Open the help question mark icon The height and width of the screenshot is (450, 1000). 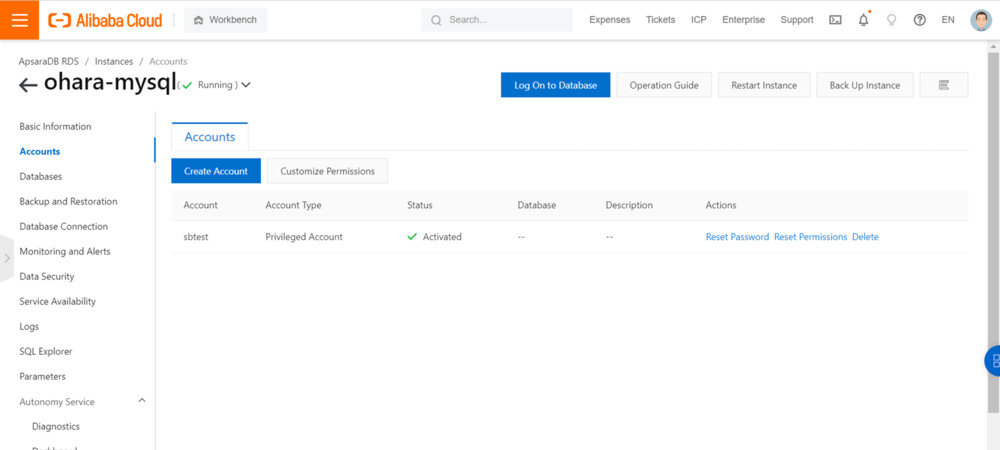[x=919, y=20]
